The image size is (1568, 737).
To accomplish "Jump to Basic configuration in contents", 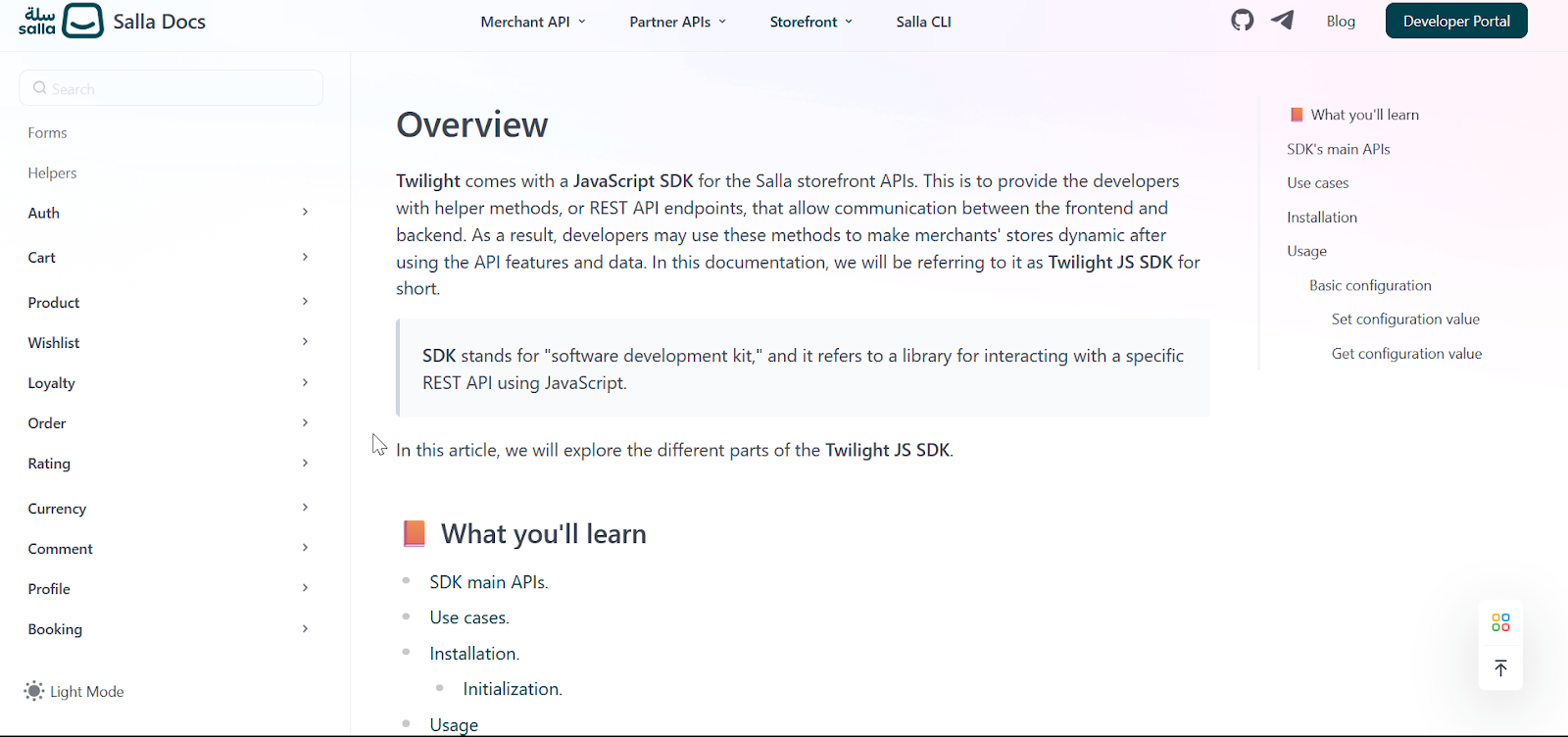I will tap(1370, 285).
